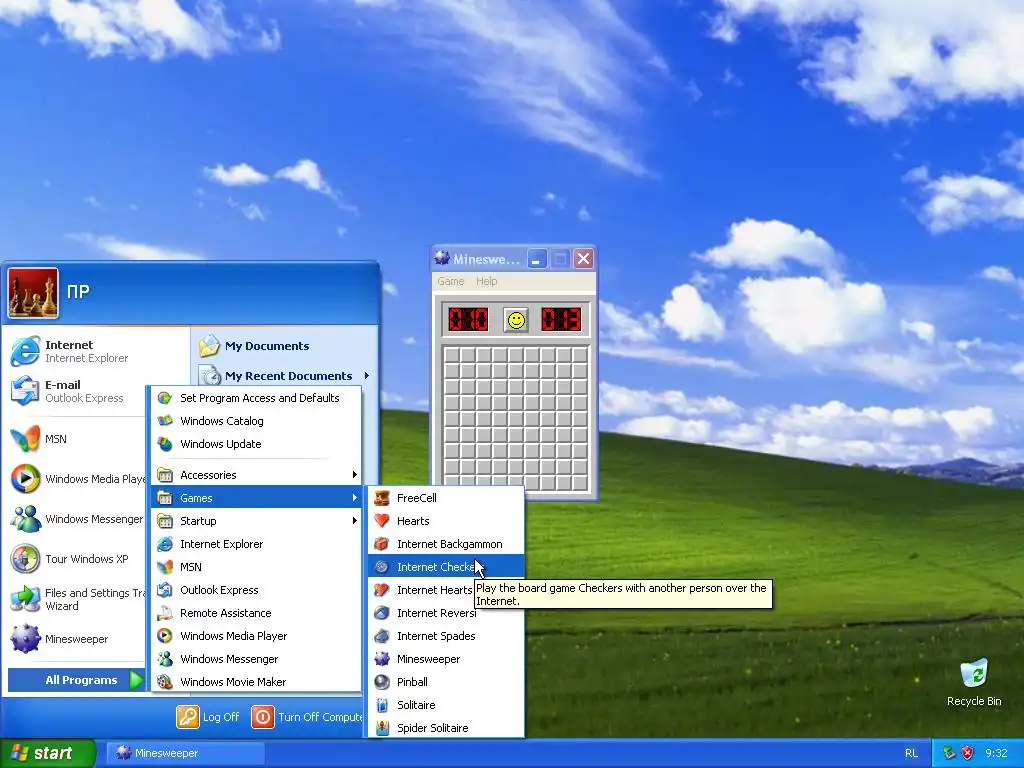Screen dimensions: 1024x768
Task: Click the Internet Explorer icon in pinned list
Action: (25, 351)
